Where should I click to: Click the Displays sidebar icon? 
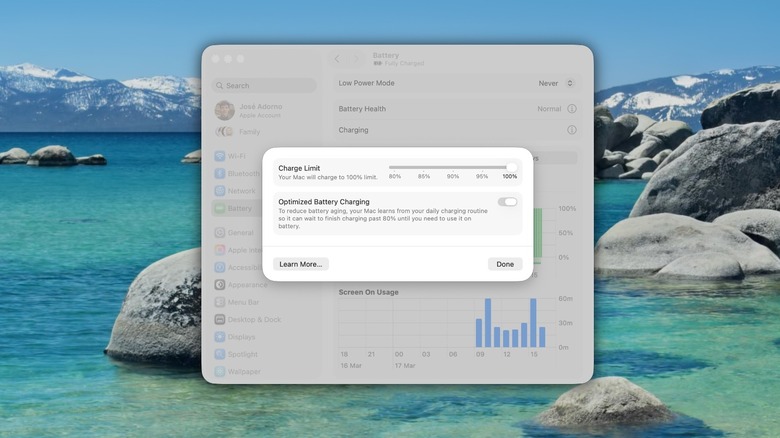click(x=220, y=337)
